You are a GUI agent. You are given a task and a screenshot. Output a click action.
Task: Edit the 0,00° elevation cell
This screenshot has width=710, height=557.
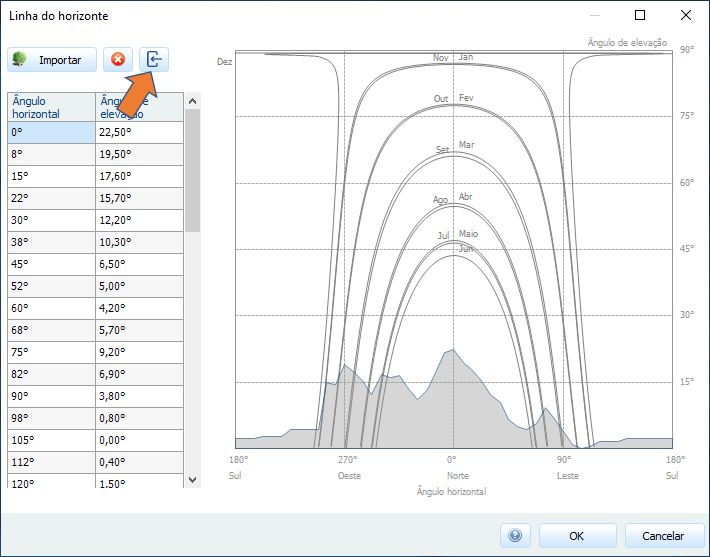(x=139, y=440)
